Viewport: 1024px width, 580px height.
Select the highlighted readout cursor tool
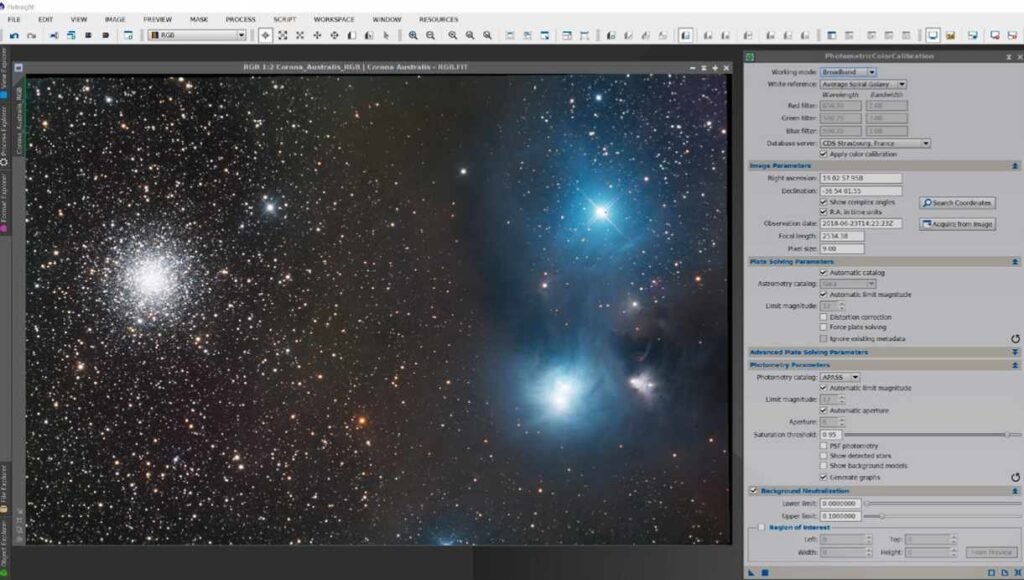pyautogui.click(x=265, y=35)
